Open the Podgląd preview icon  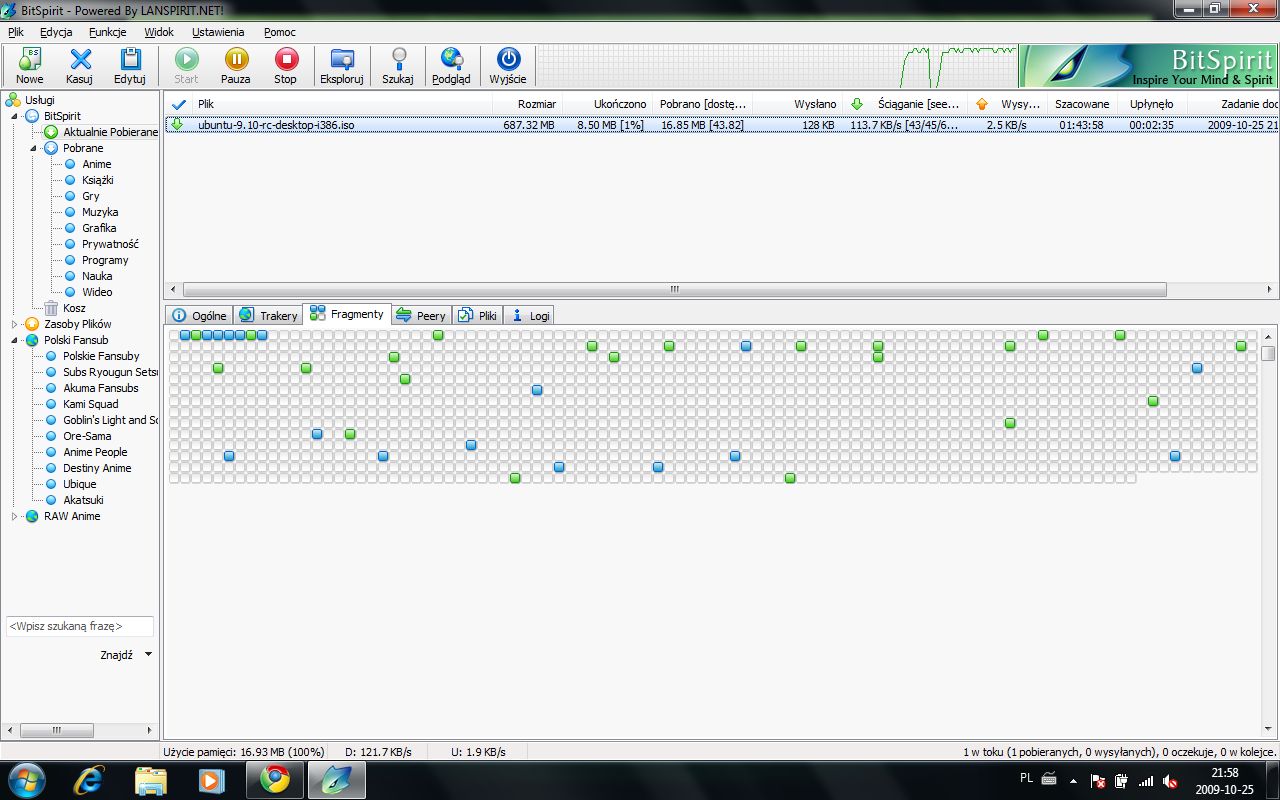(452, 60)
